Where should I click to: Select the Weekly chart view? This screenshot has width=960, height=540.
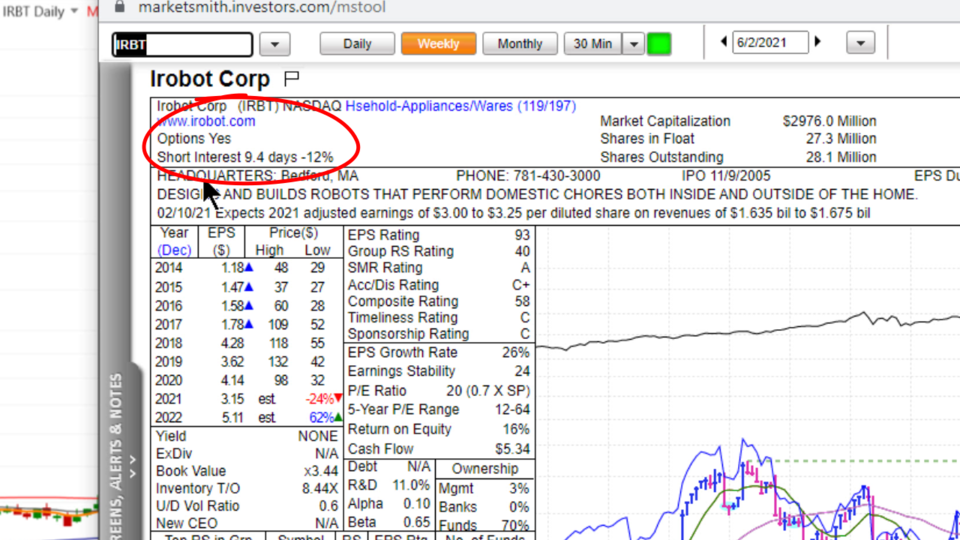[438, 44]
